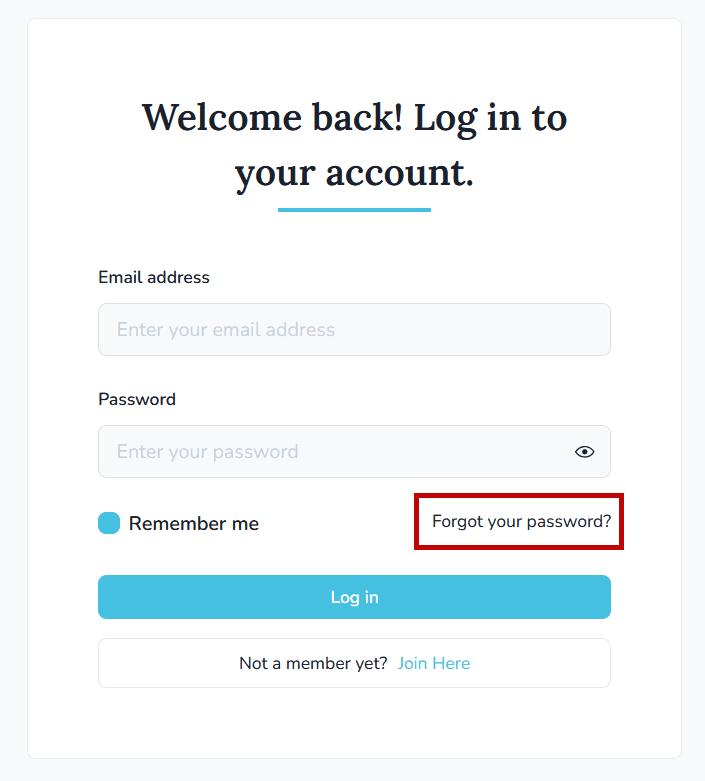Screen dimensions: 705x781
Task: Click into the password input field
Action: click(x=330, y=452)
